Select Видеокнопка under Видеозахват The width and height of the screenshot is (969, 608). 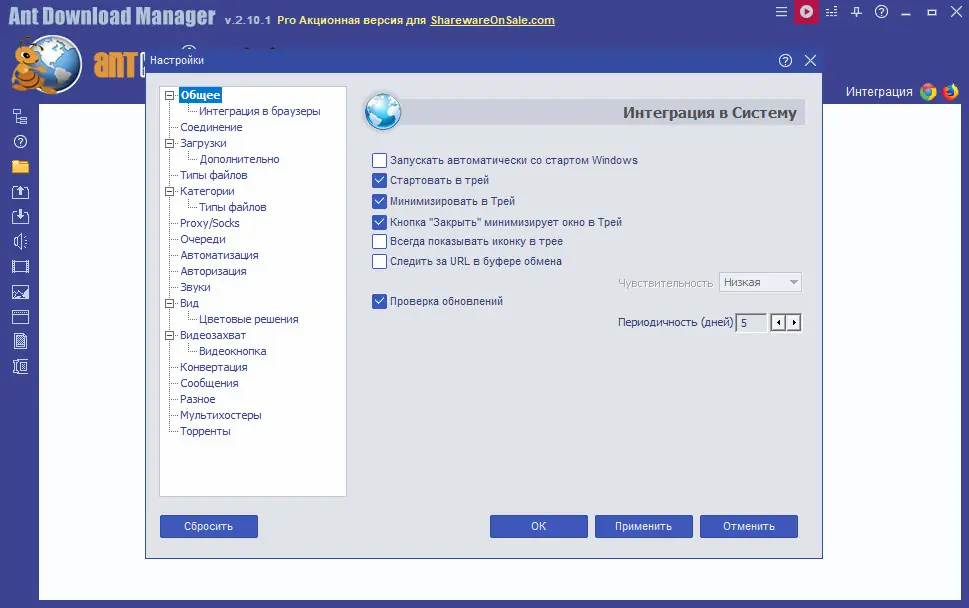pyautogui.click(x=232, y=352)
